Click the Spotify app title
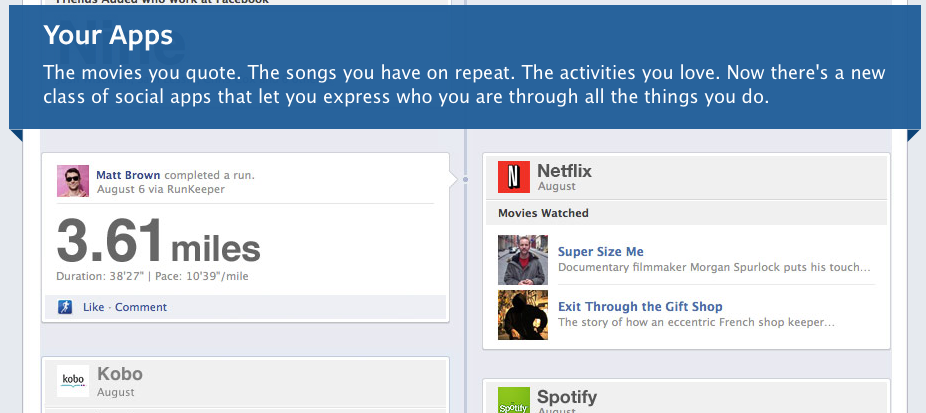 (567, 397)
